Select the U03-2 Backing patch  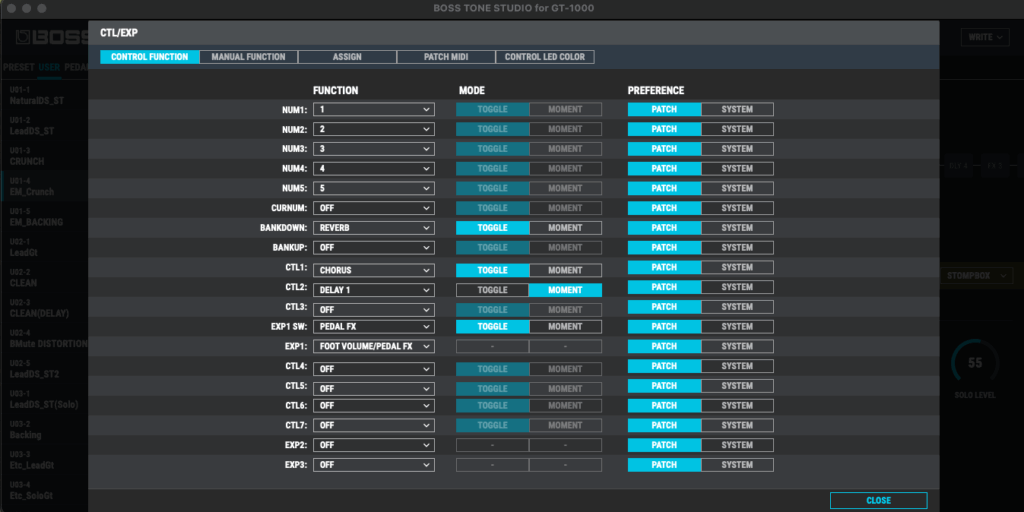pyautogui.click(x=44, y=429)
